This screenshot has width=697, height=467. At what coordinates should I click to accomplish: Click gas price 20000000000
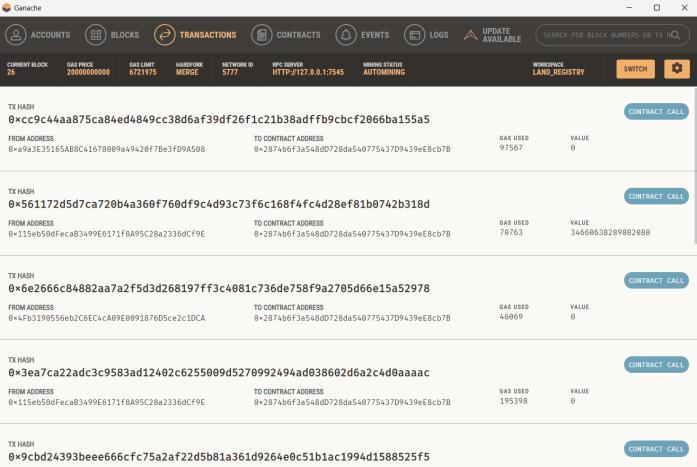88,72
